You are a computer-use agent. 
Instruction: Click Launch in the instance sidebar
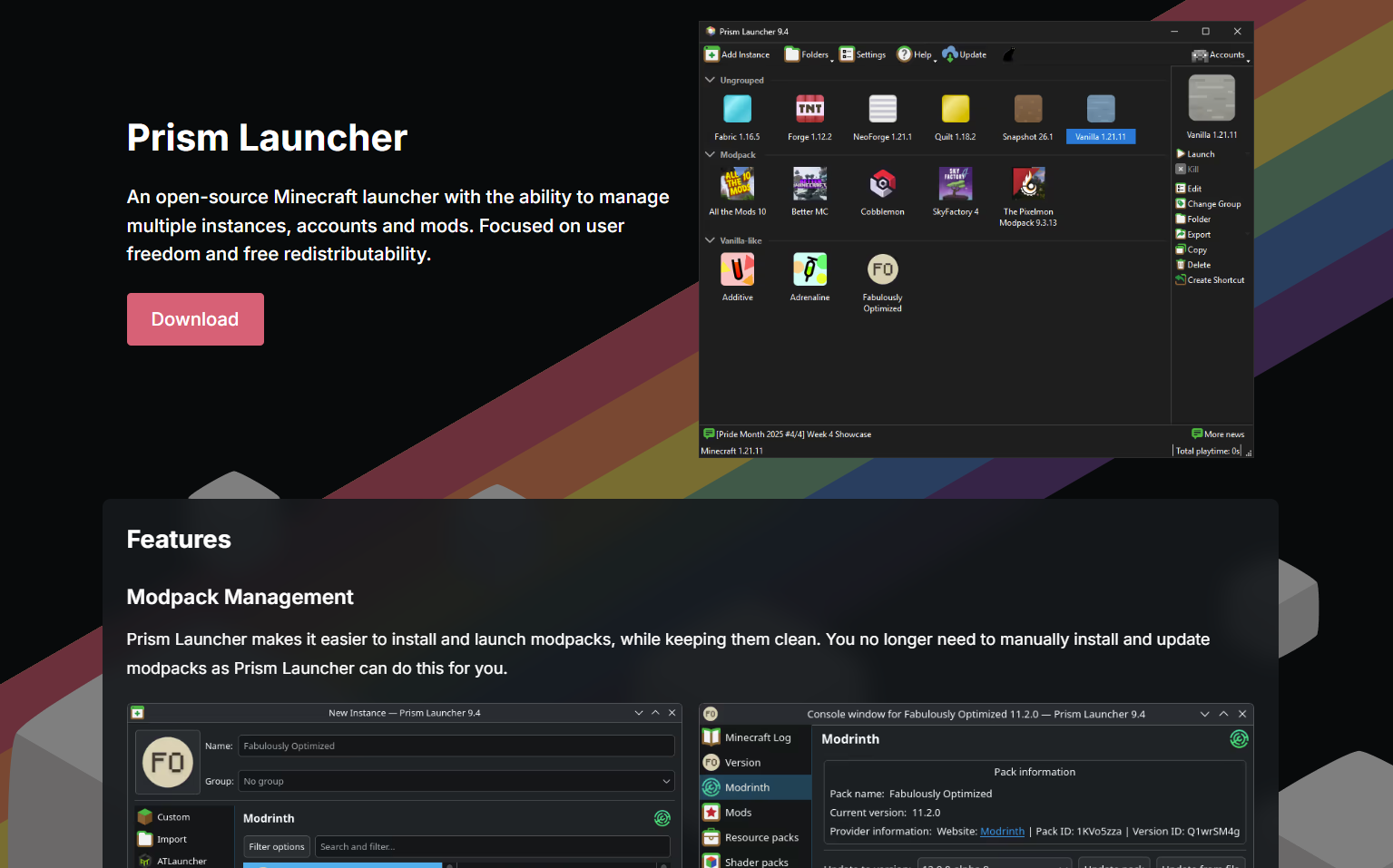click(x=1200, y=154)
